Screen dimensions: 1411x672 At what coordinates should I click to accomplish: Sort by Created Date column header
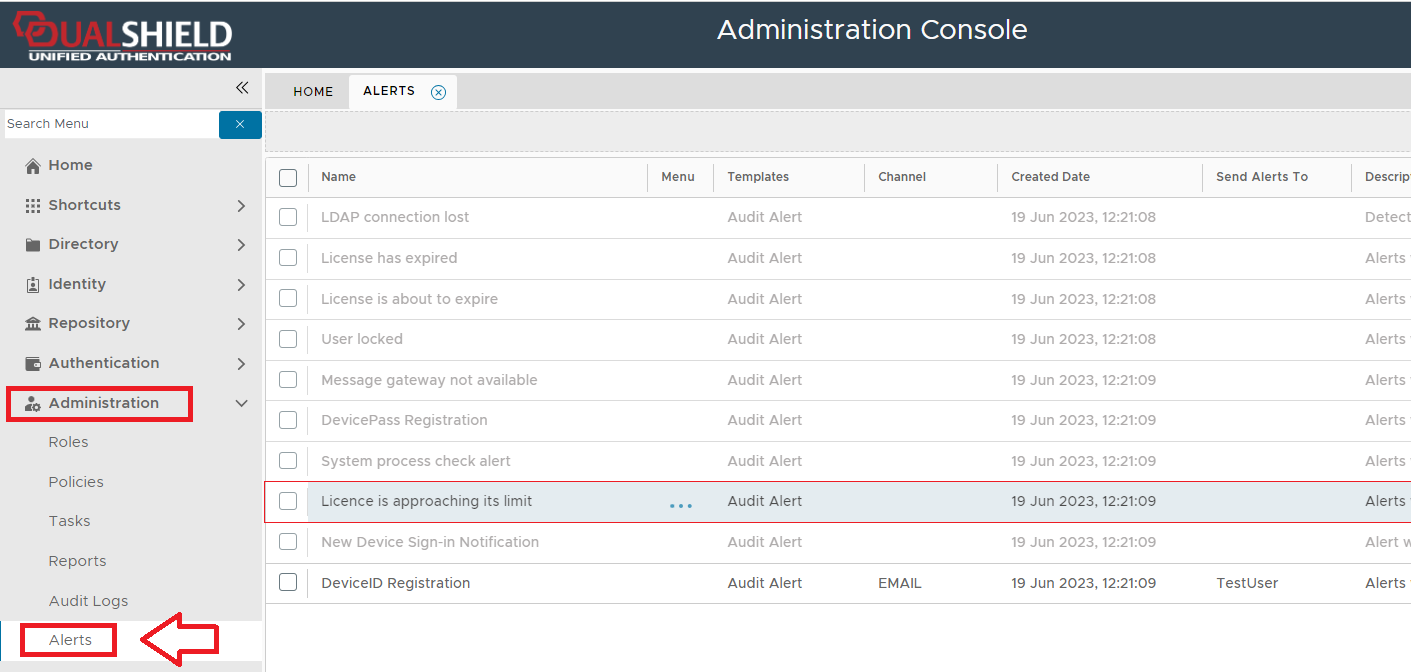tap(1050, 177)
